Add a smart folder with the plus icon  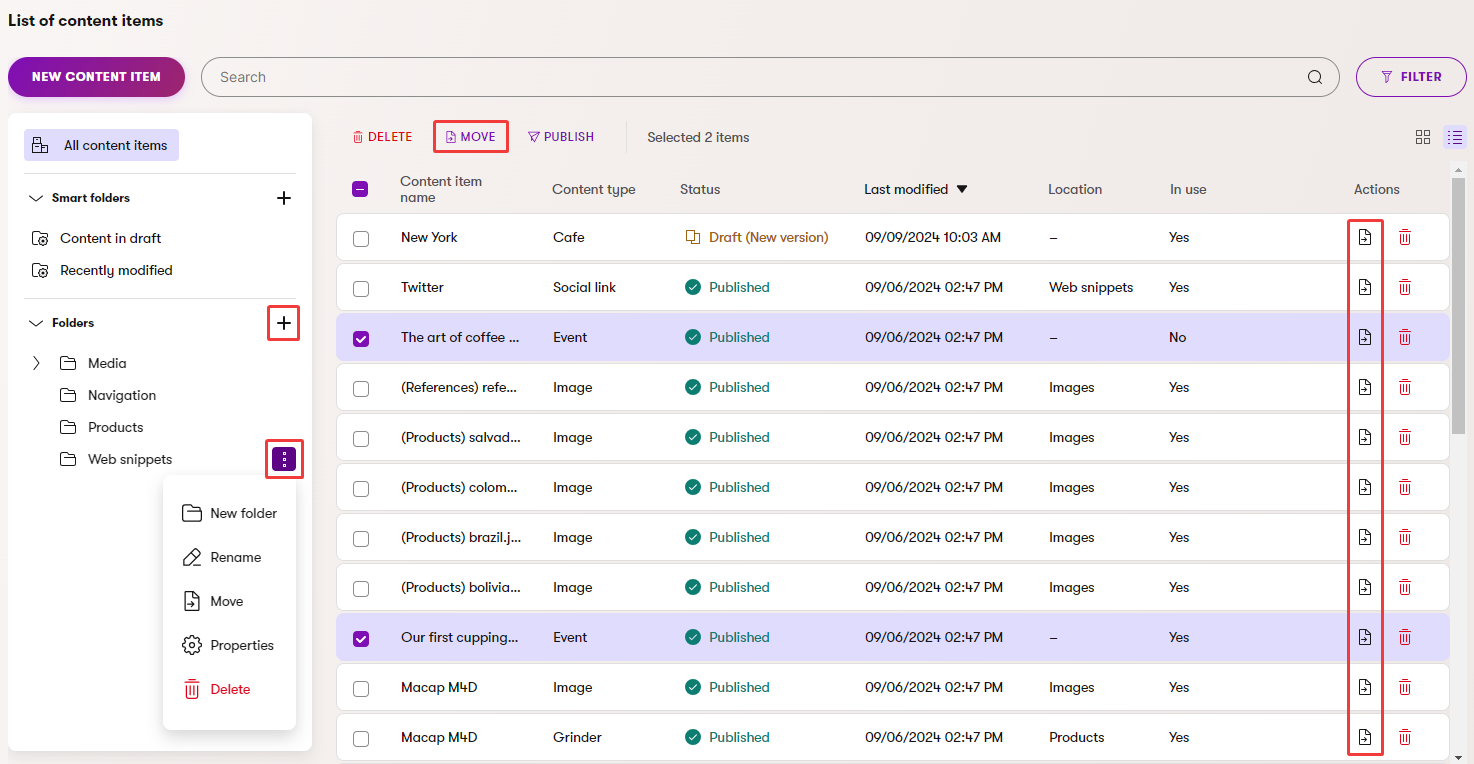pyautogui.click(x=284, y=198)
